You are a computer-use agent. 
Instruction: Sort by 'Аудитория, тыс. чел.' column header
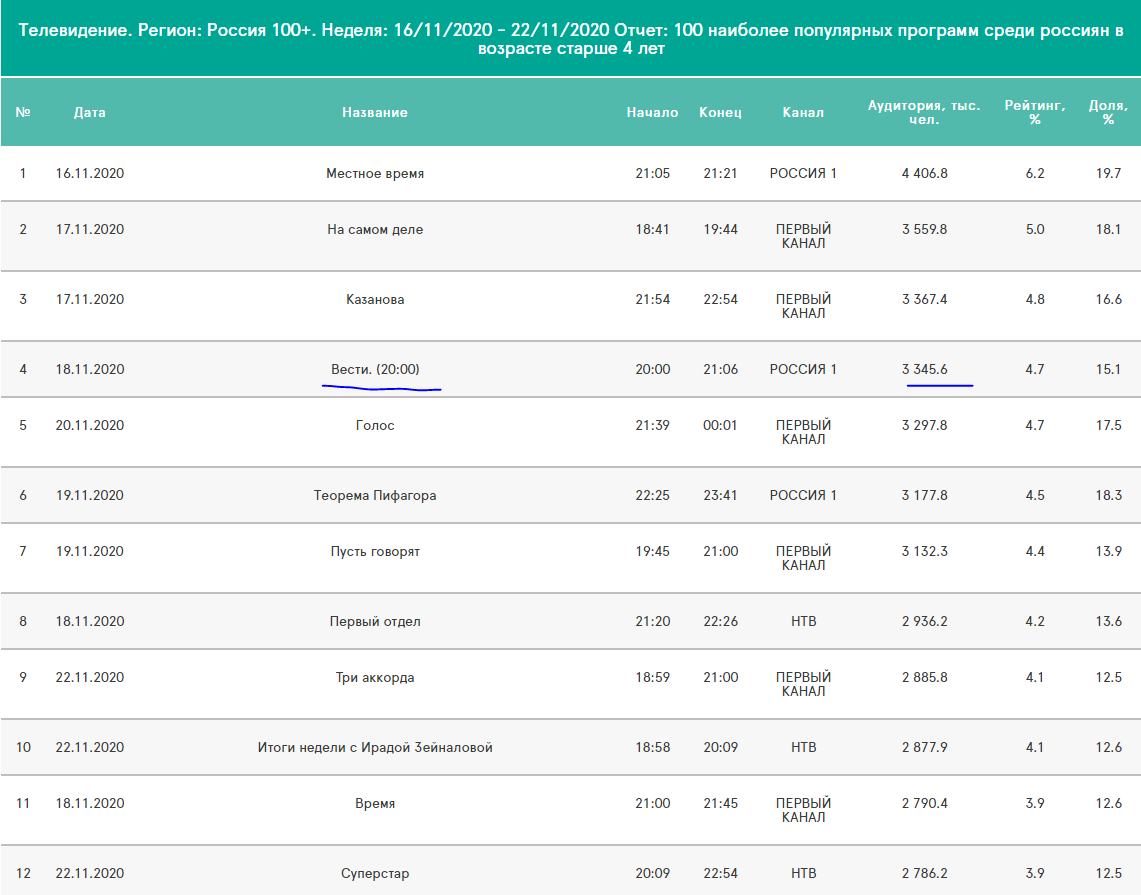coord(923,112)
